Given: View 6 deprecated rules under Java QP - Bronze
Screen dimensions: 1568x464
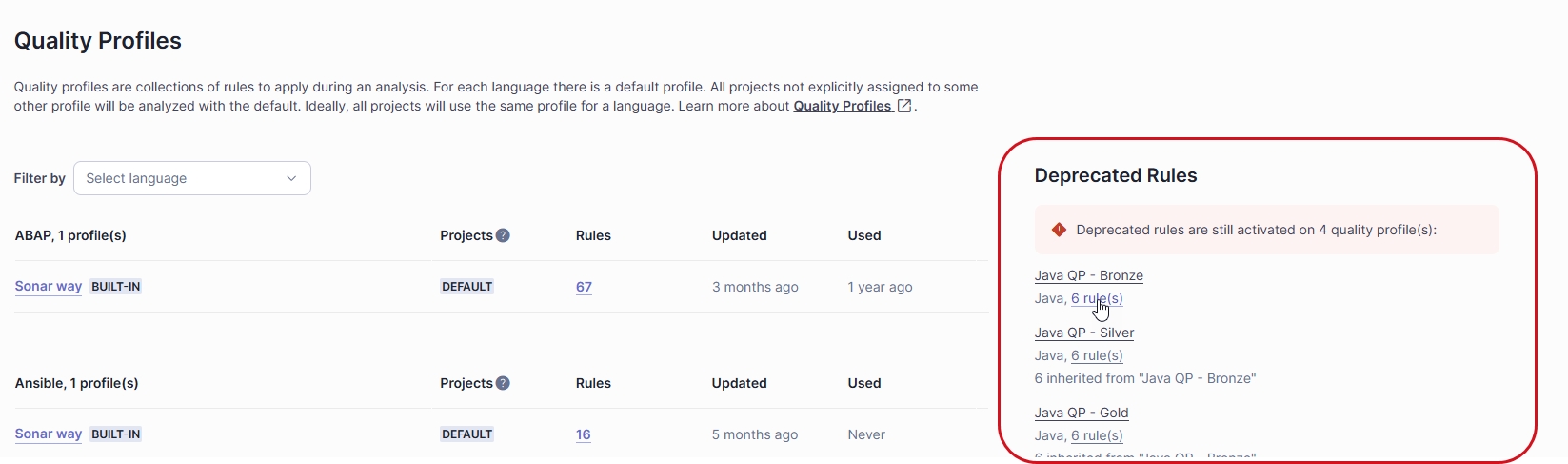Looking at the screenshot, I should (x=1097, y=298).
